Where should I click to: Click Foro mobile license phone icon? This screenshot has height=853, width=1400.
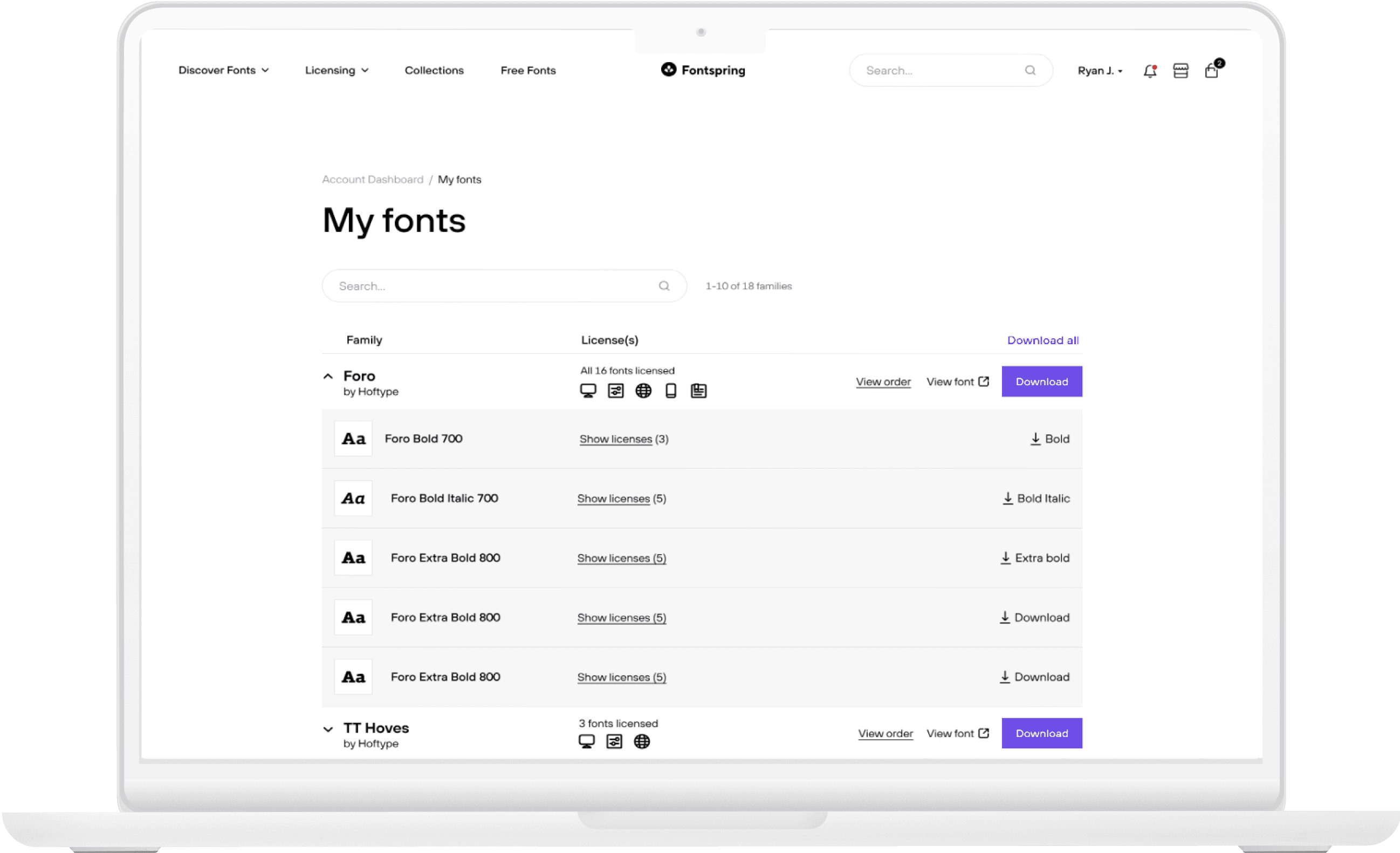[x=671, y=391]
